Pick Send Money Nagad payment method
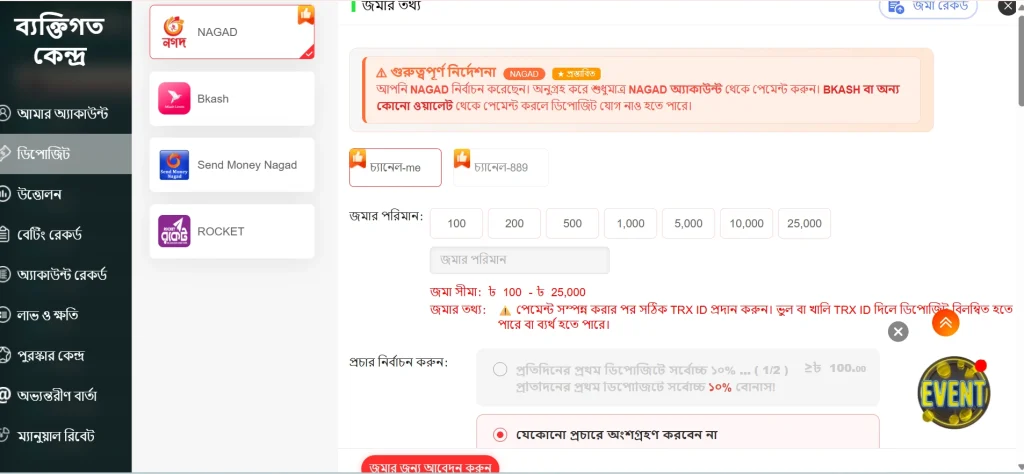 [232, 165]
